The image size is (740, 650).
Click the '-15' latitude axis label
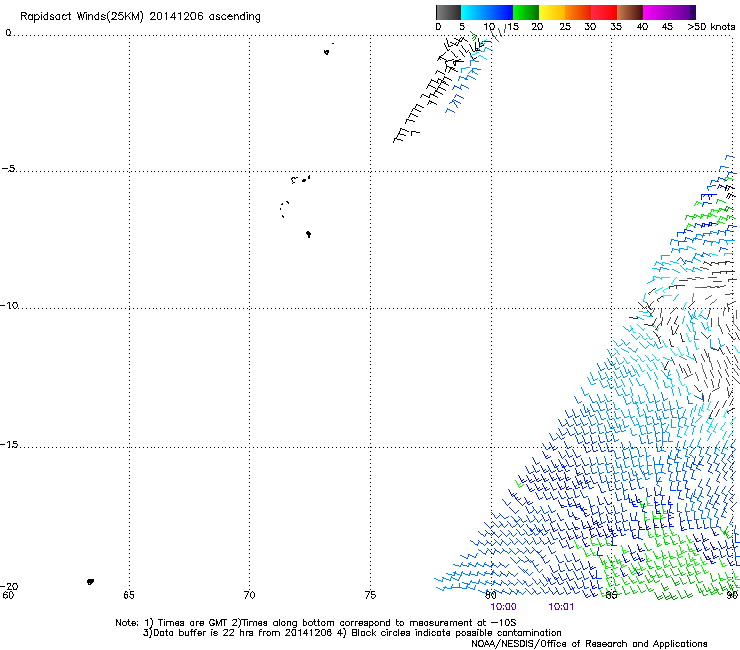point(9,445)
